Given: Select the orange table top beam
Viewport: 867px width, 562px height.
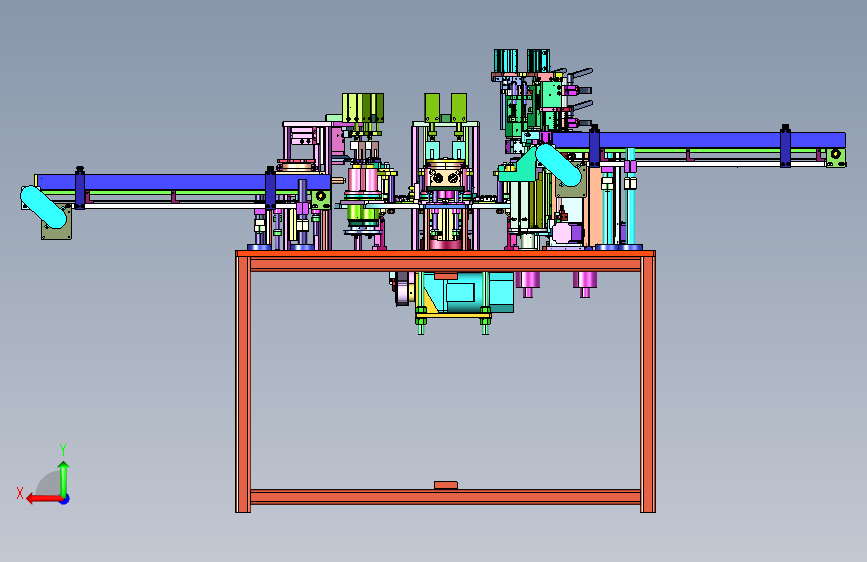Looking at the screenshot, I should [445, 254].
